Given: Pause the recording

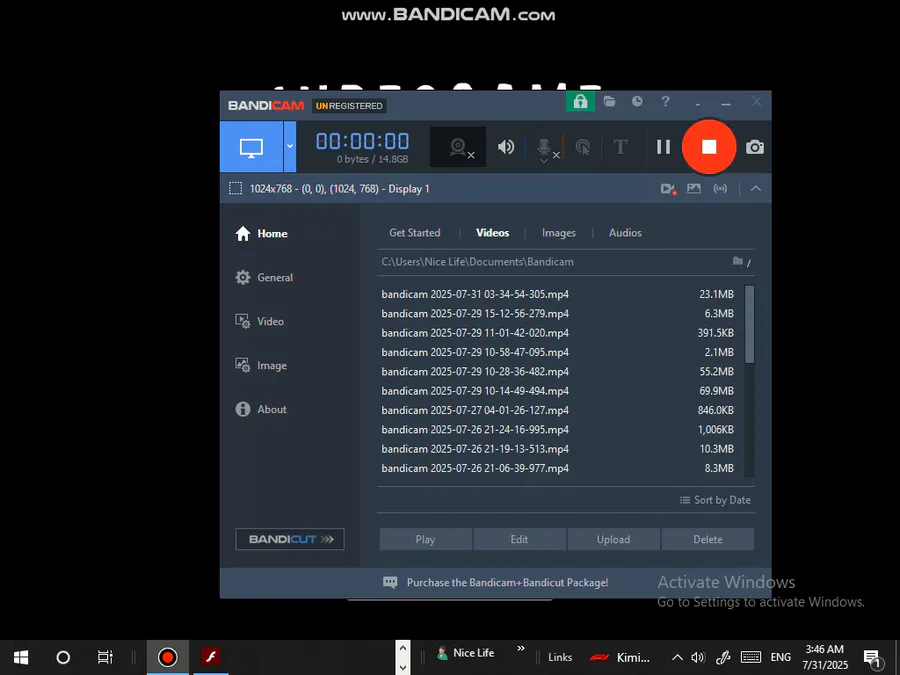Looking at the screenshot, I should 664,147.
